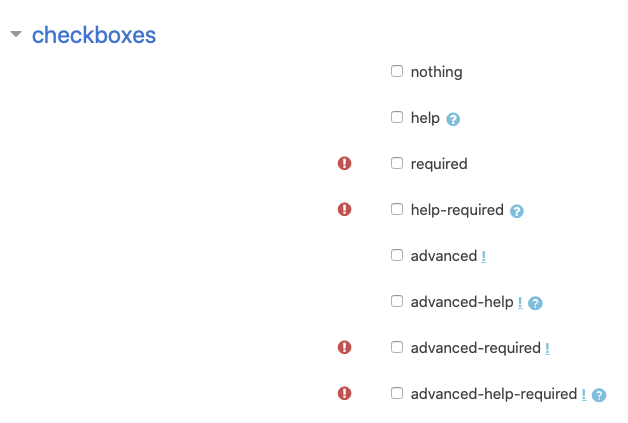Click help icon for advanced-help-required item
628x423 pixels.
[599, 395]
